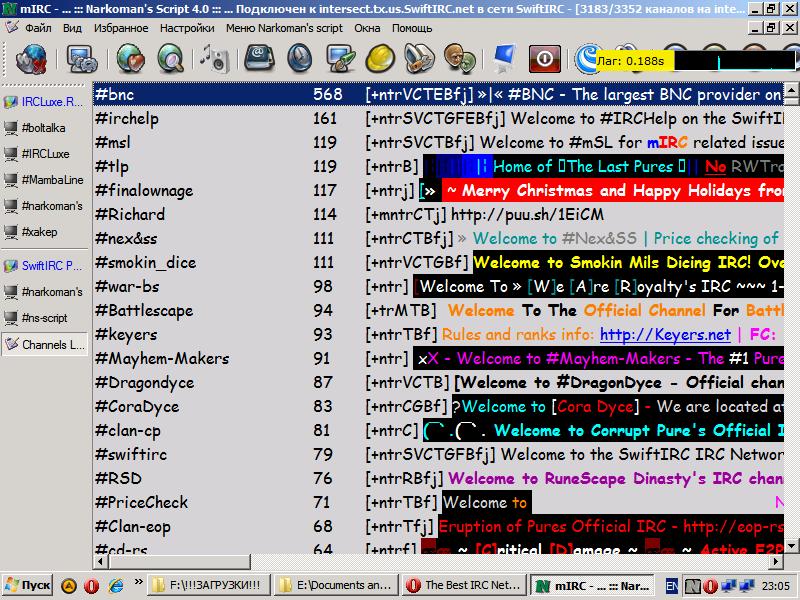Select the #swiftirc channel row

(x=438, y=454)
